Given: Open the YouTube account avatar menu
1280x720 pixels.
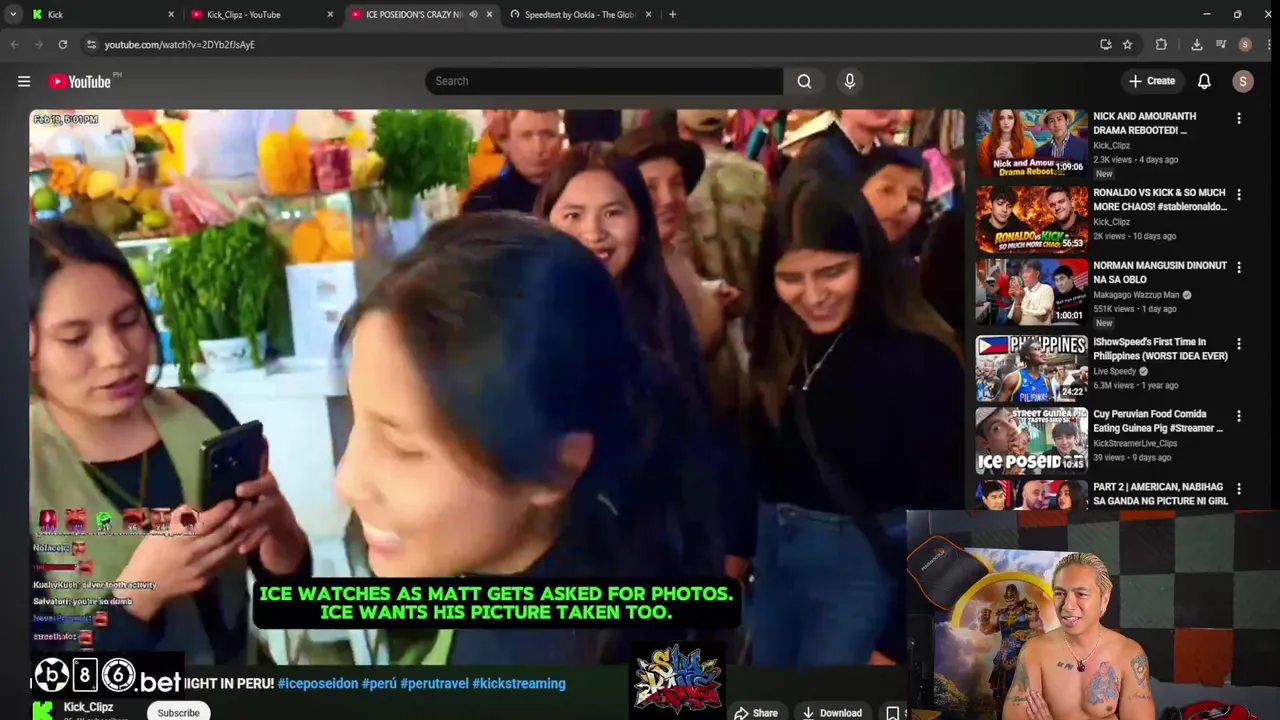Looking at the screenshot, I should coord(1243,81).
